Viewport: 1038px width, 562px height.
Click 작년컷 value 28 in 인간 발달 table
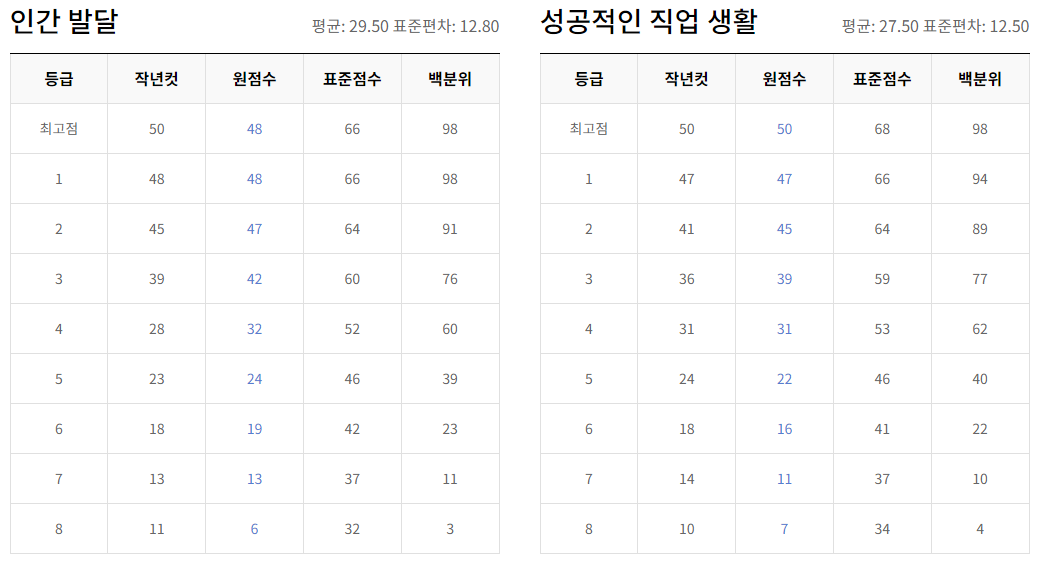[157, 329]
